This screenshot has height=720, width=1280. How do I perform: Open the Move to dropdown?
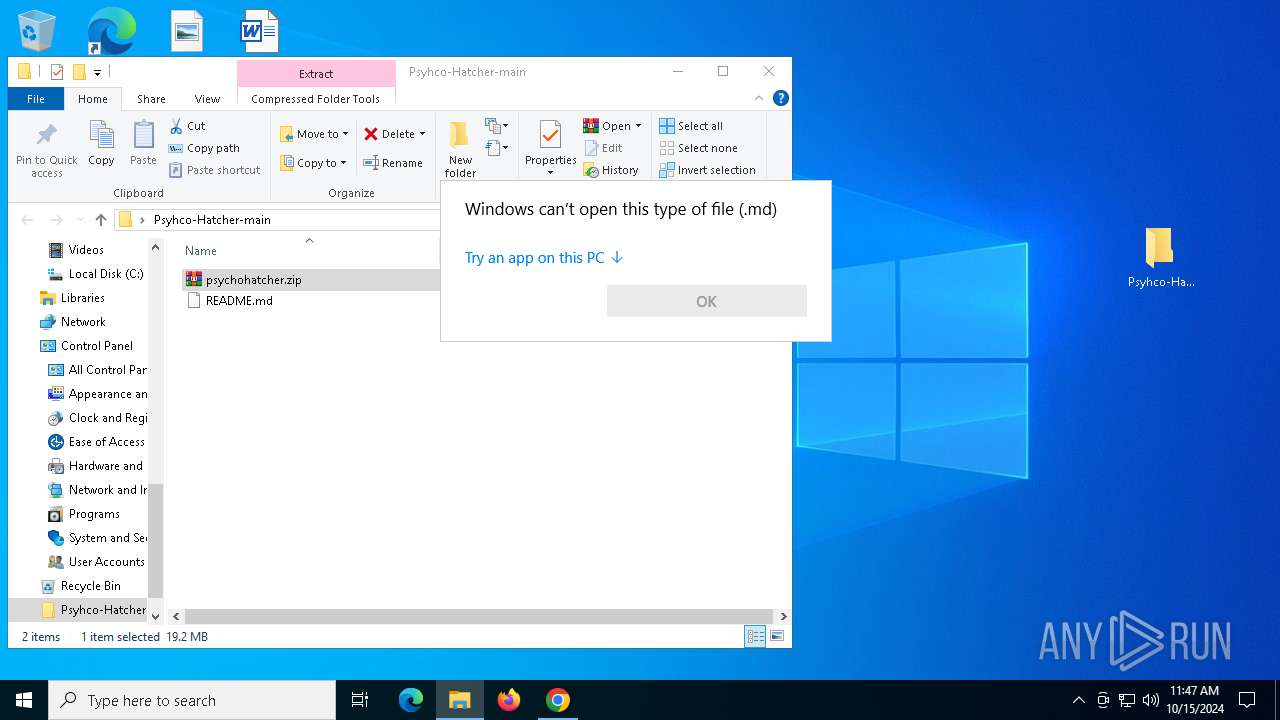click(x=314, y=134)
